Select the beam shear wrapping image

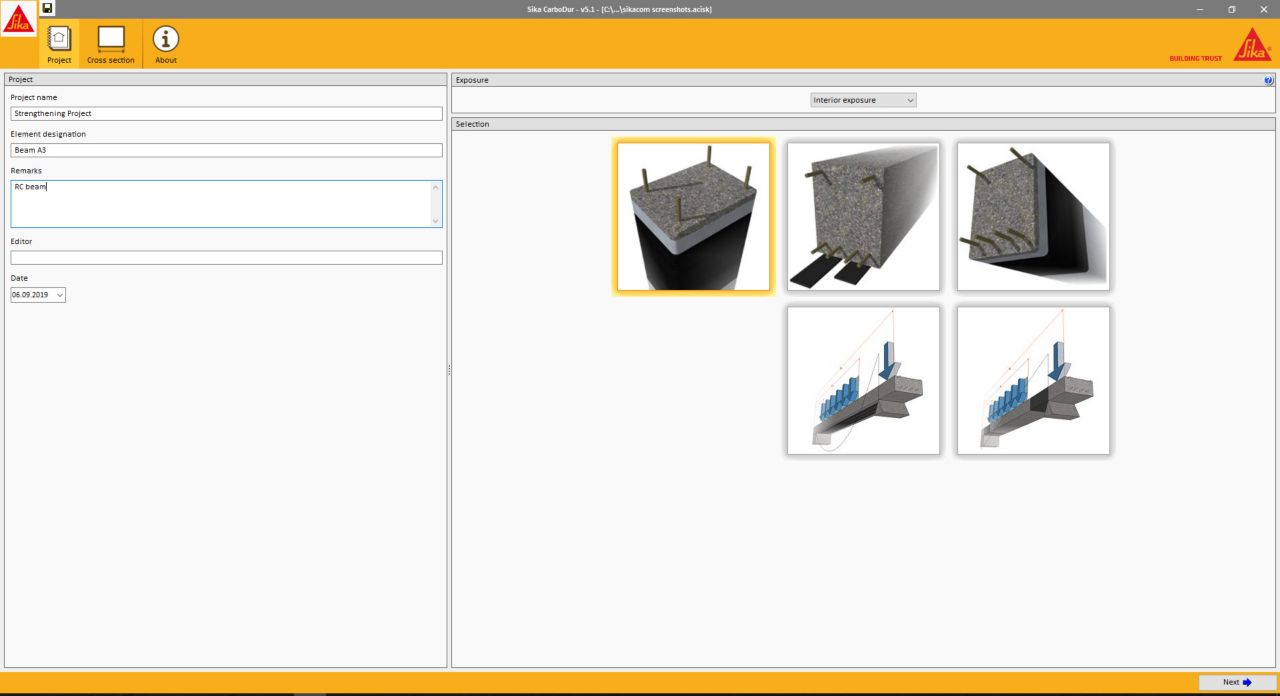click(1033, 217)
